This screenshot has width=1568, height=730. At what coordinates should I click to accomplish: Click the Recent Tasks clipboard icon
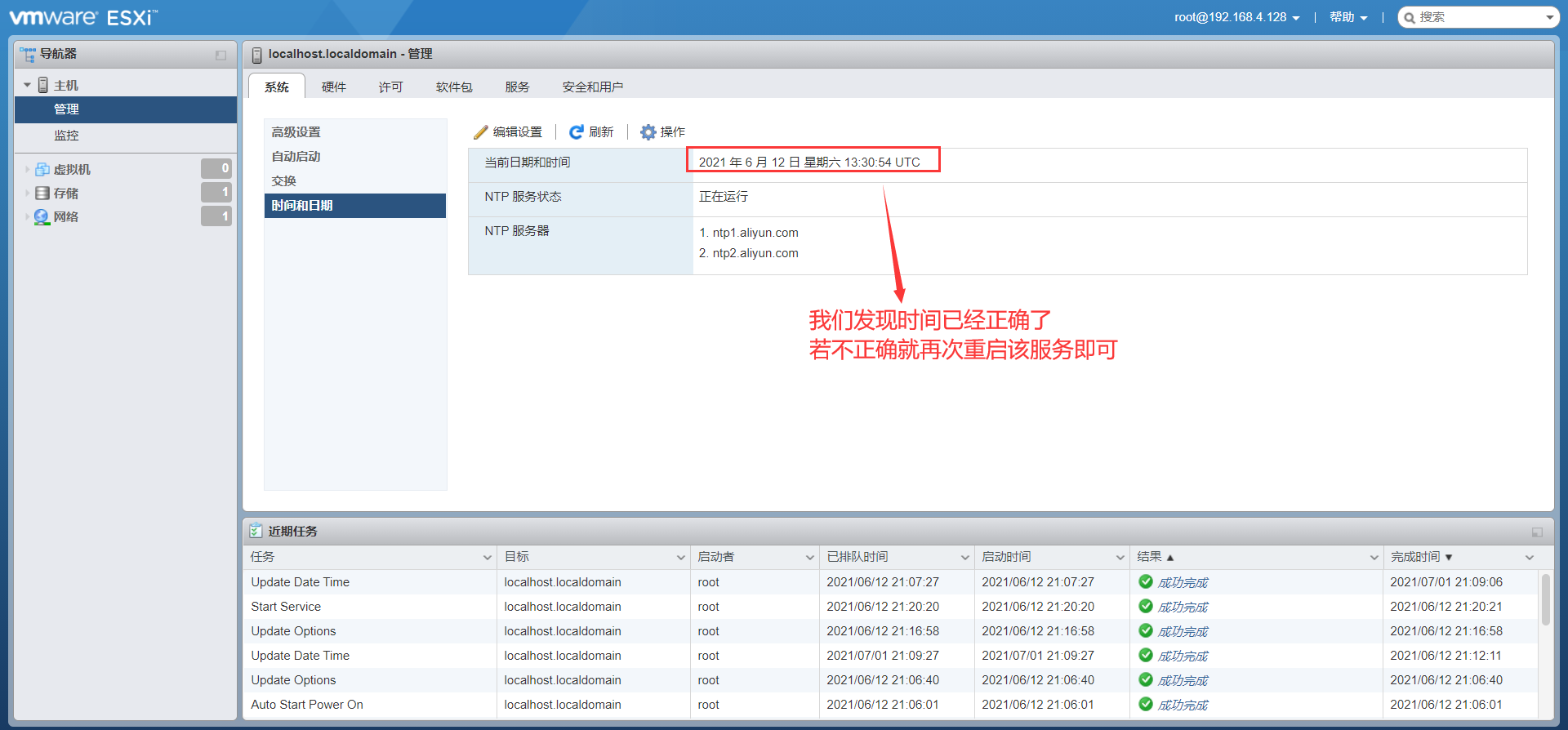[x=256, y=531]
